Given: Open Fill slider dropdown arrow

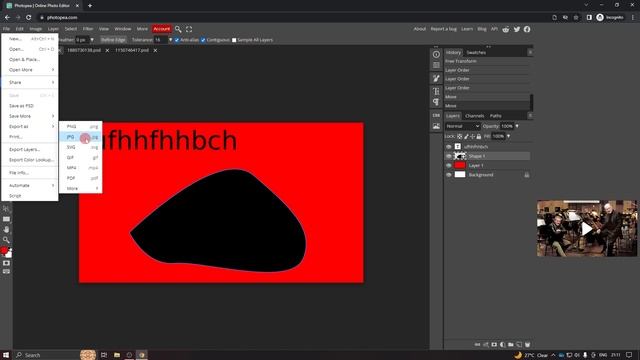Looking at the screenshot, I should (508, 136).
